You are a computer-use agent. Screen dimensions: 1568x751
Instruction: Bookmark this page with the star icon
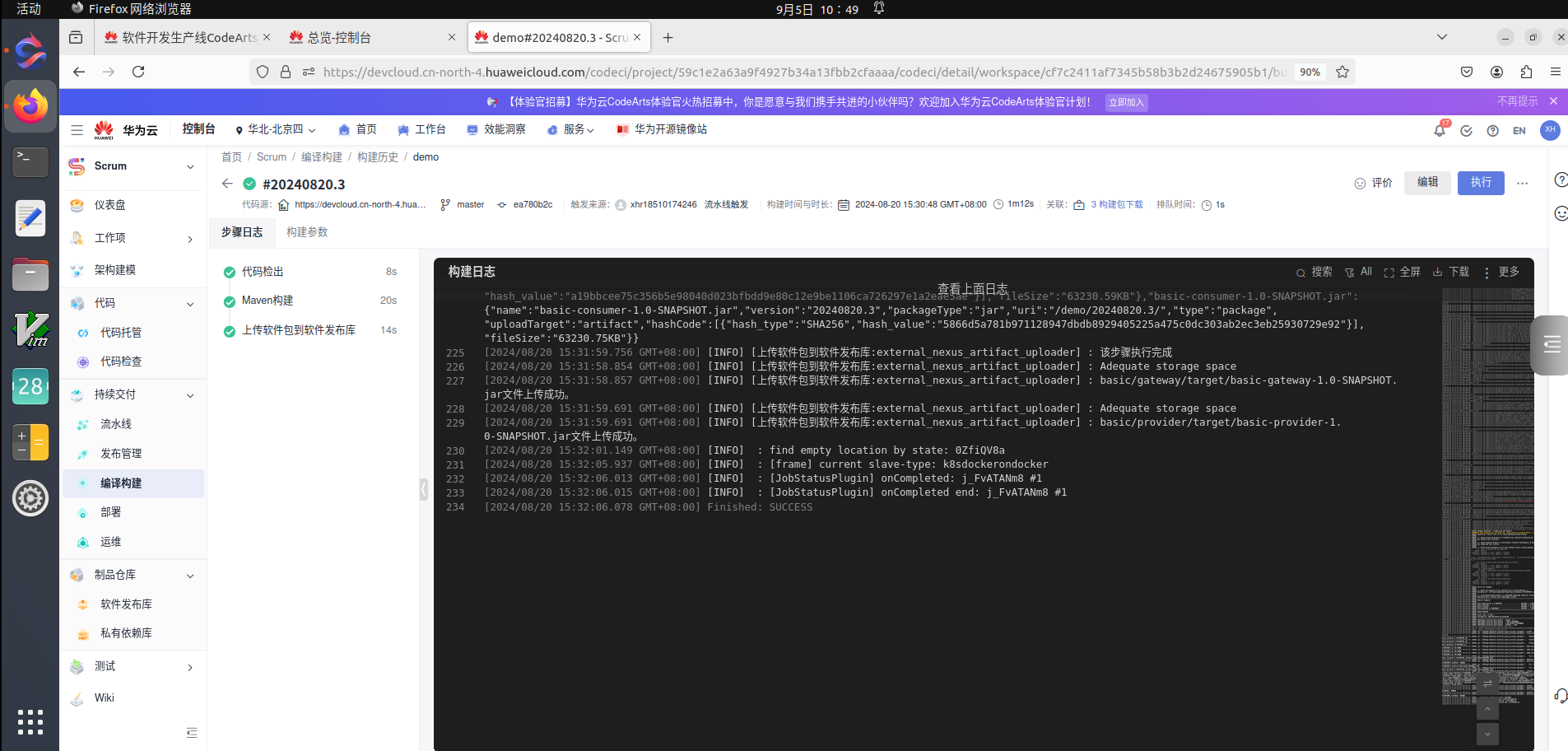click(1342, 72)
